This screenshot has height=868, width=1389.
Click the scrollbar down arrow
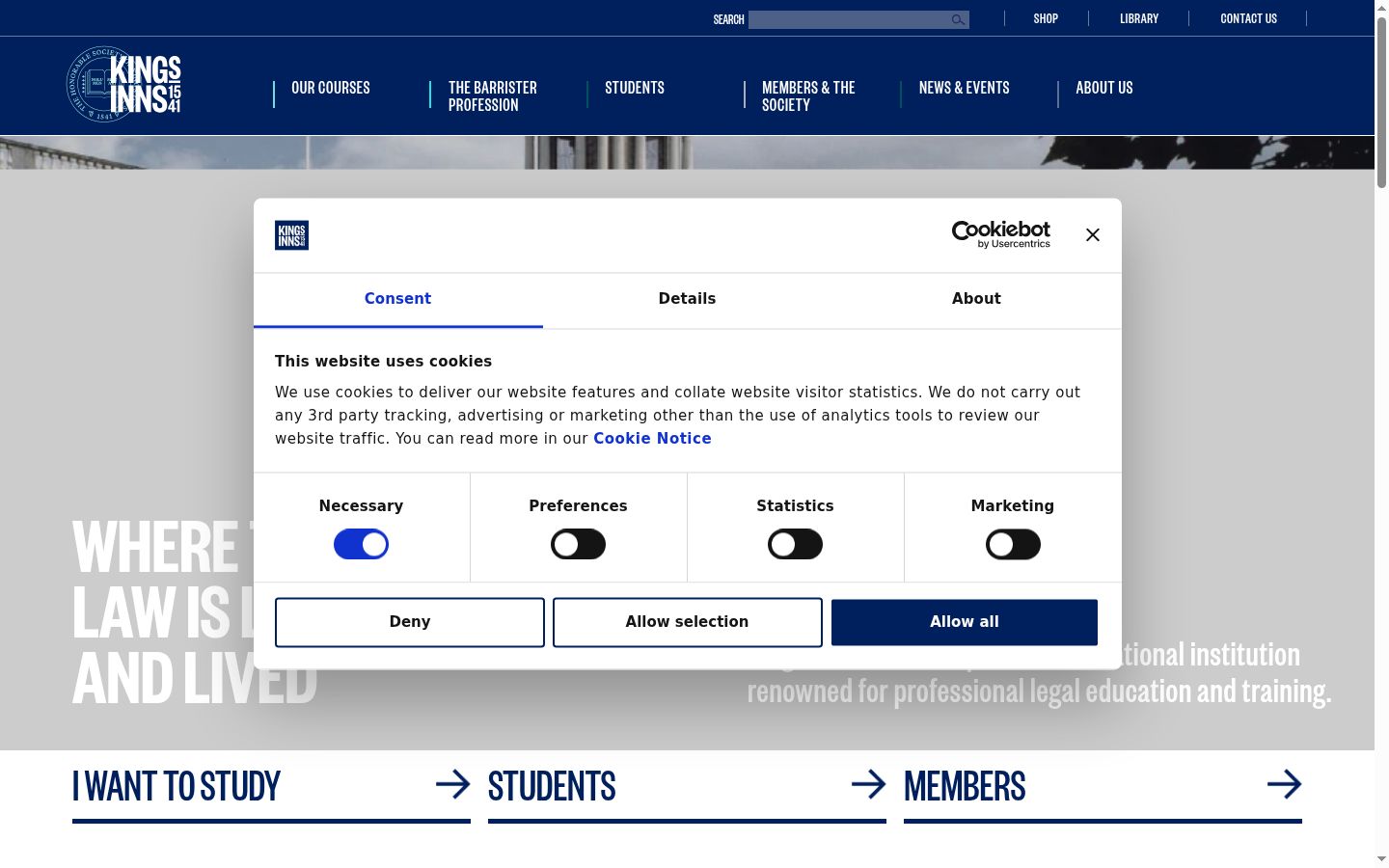1381,858
